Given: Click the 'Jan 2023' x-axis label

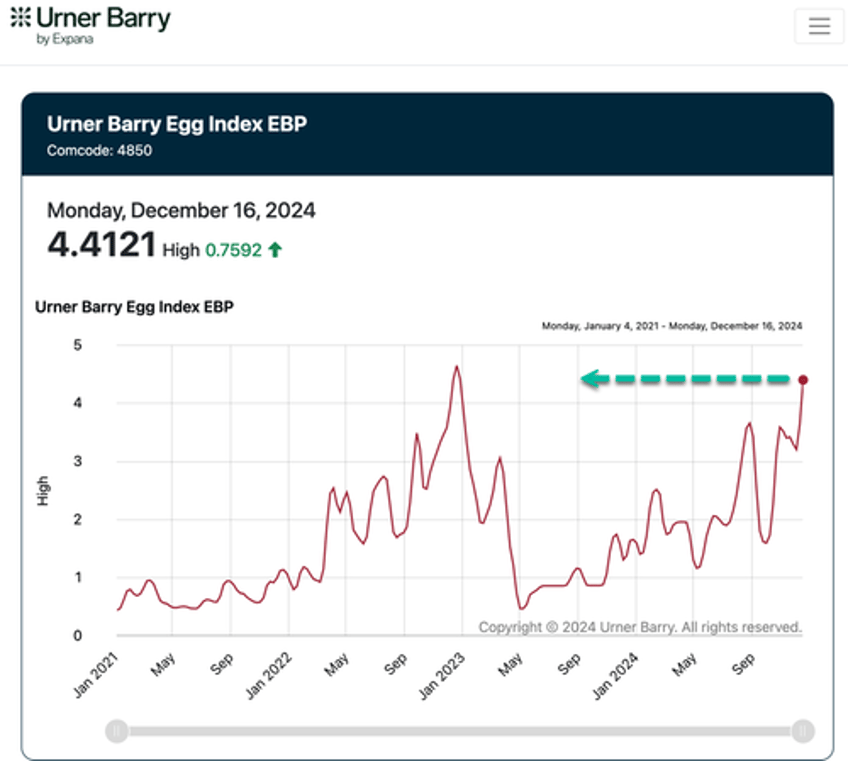Looking at the screenshot, I should pyautogui.click(x=442, y=675).
